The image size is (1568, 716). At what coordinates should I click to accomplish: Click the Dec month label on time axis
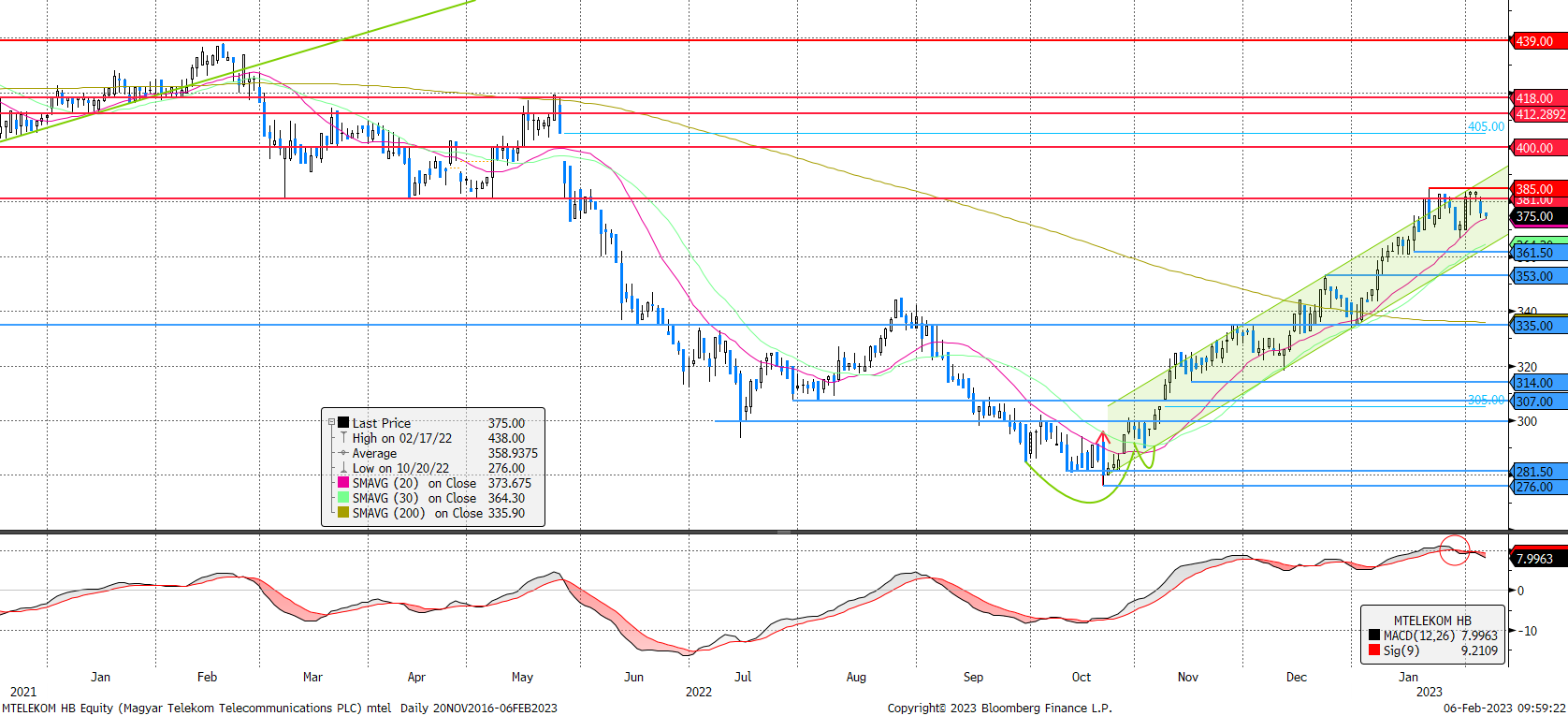click(x=1296, y=677)
